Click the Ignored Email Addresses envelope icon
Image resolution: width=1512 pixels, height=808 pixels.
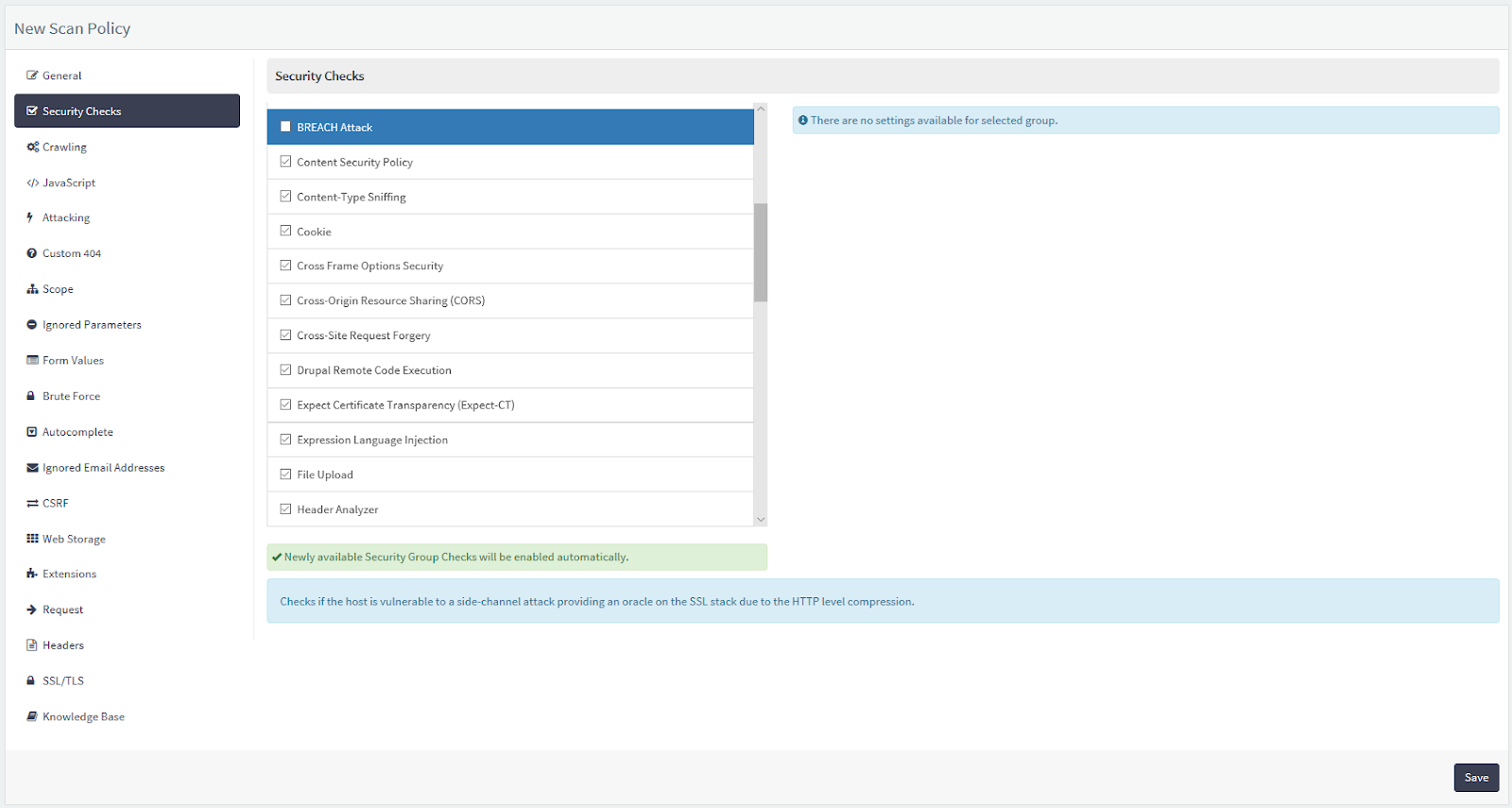32,468
